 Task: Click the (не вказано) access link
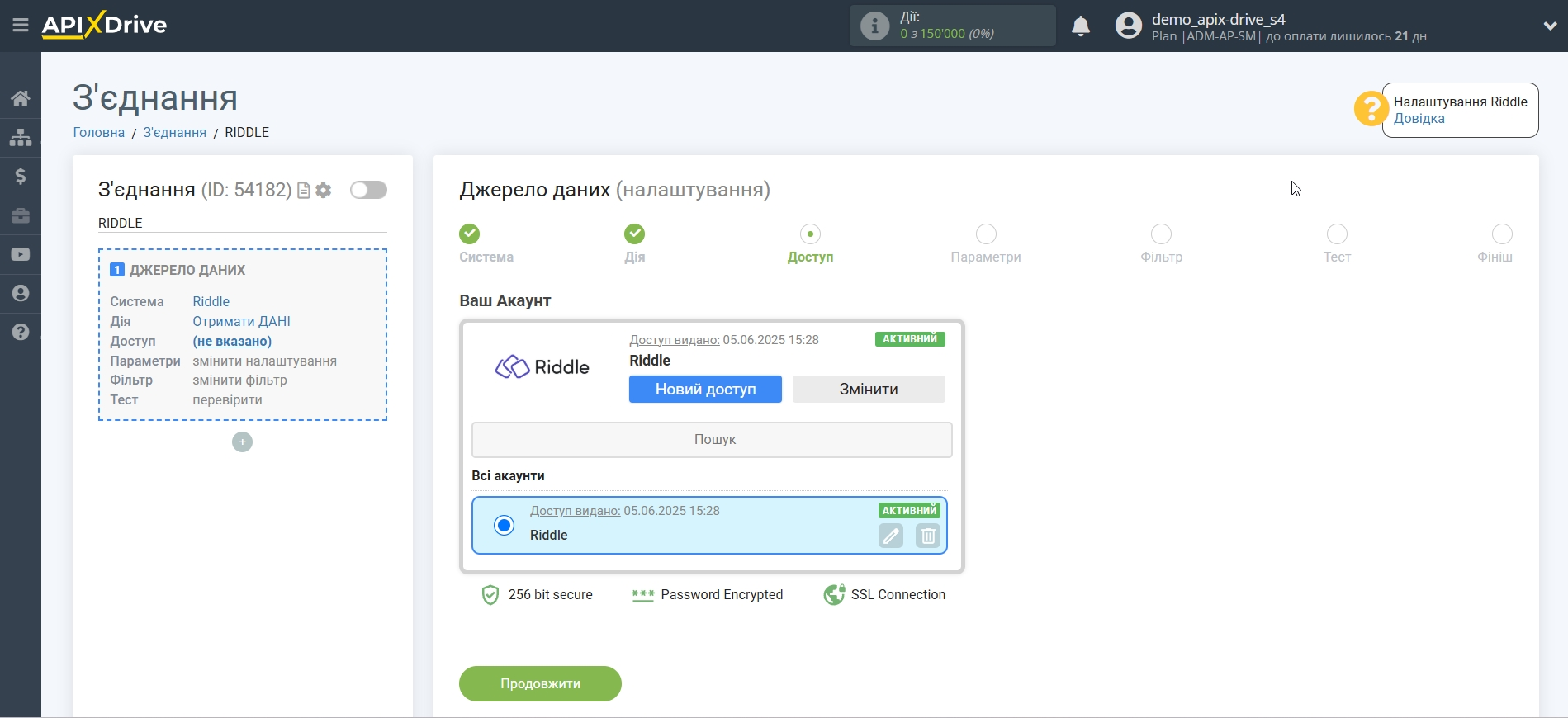click(232, 342)
